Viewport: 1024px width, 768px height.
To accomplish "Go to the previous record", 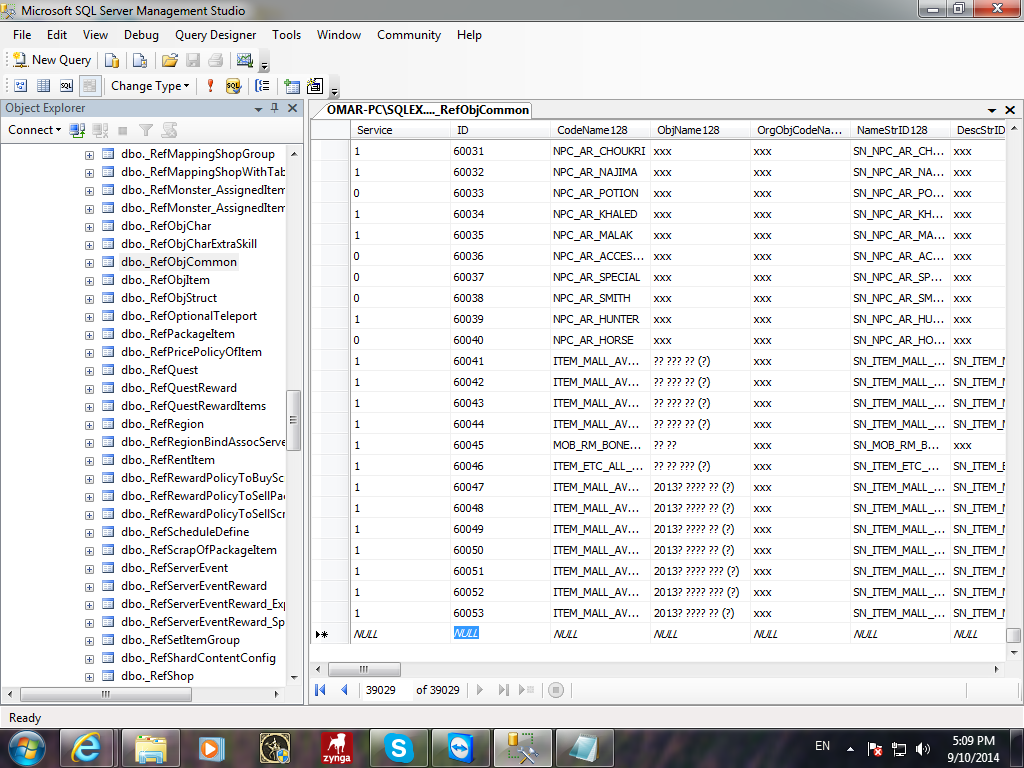I will tap(344, 690).
